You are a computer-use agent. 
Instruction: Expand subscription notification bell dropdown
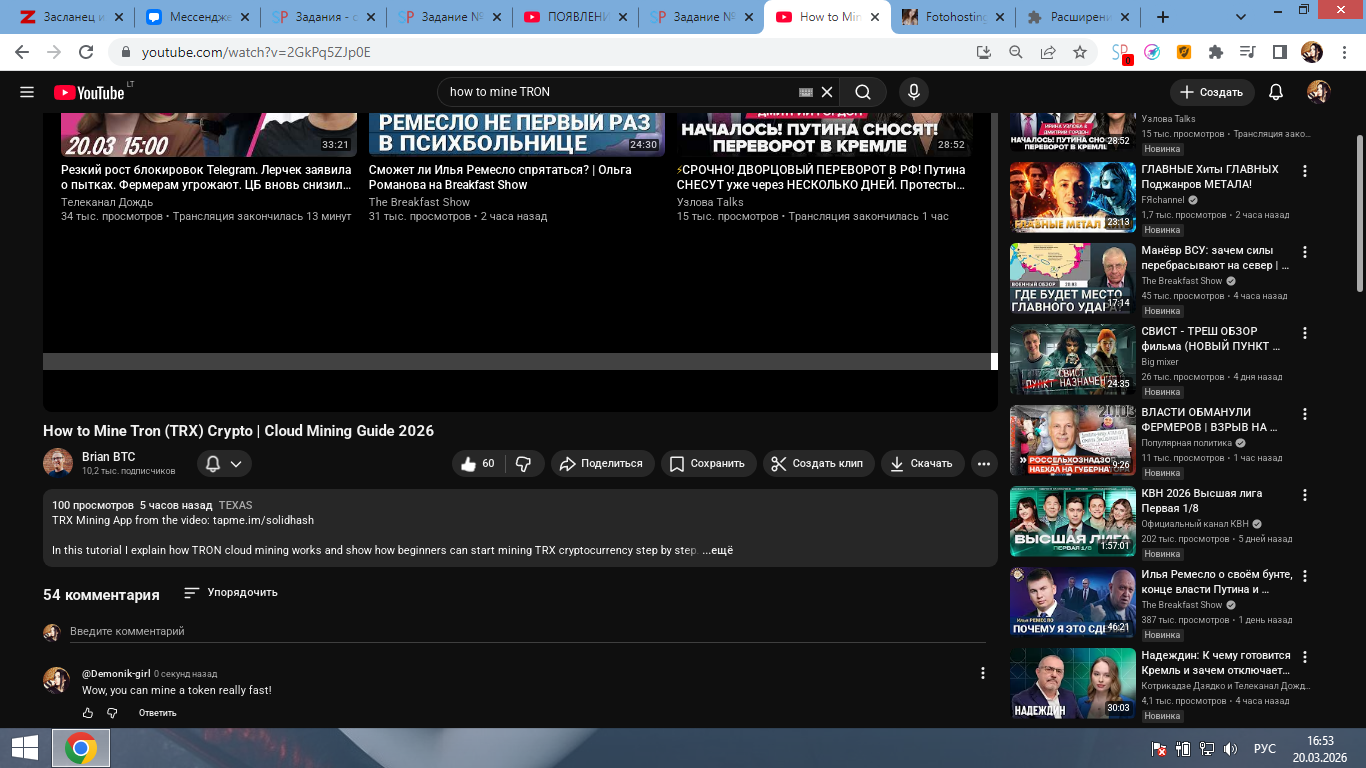pos(224,464)
